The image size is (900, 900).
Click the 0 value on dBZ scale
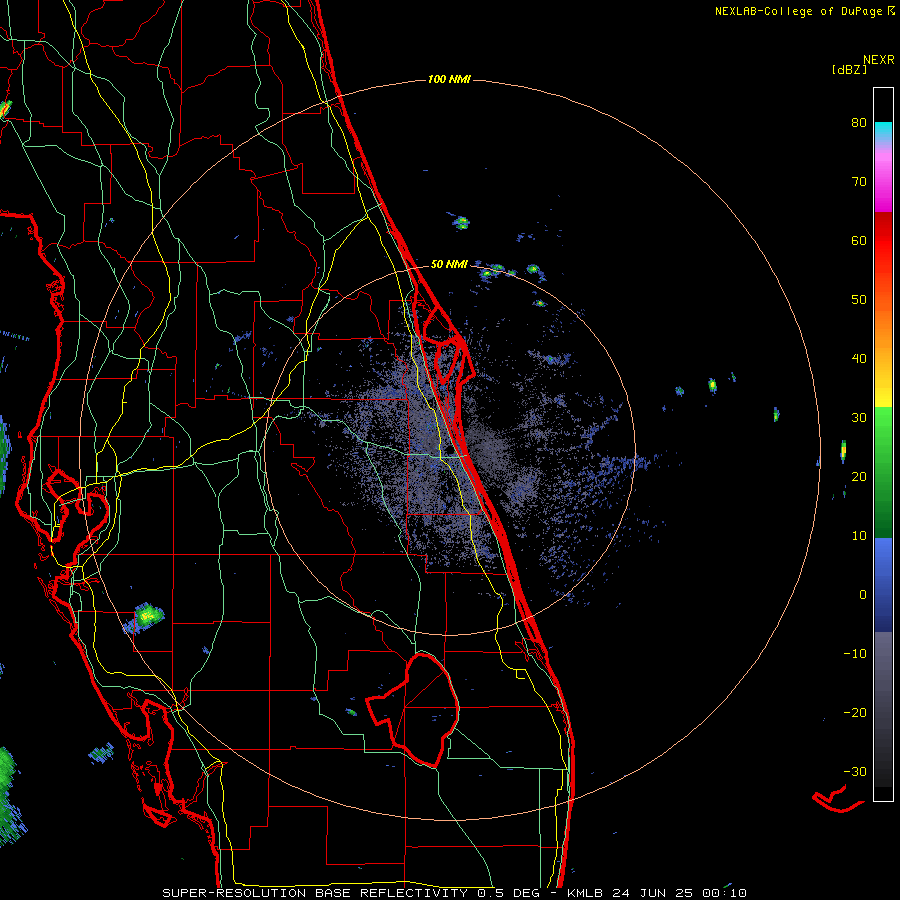863,595
